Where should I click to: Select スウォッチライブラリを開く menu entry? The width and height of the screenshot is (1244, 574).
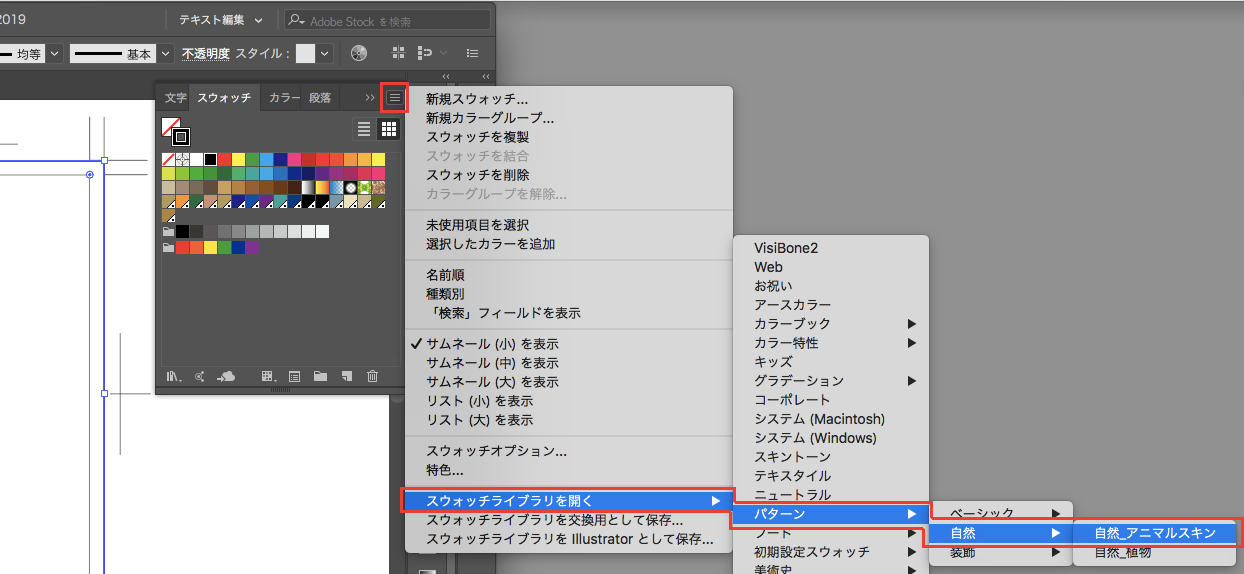pyautogui.click(x=569, y=501)
